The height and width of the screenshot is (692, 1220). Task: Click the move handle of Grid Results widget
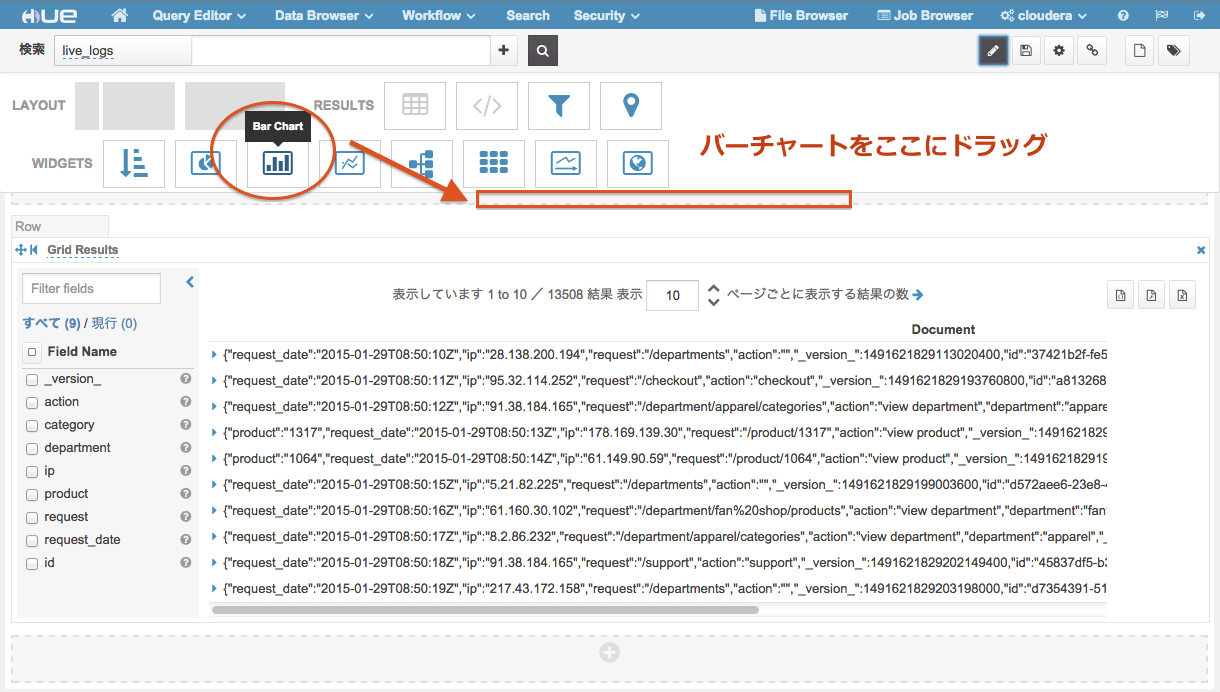pyautogui.click(x=21, y=250)
